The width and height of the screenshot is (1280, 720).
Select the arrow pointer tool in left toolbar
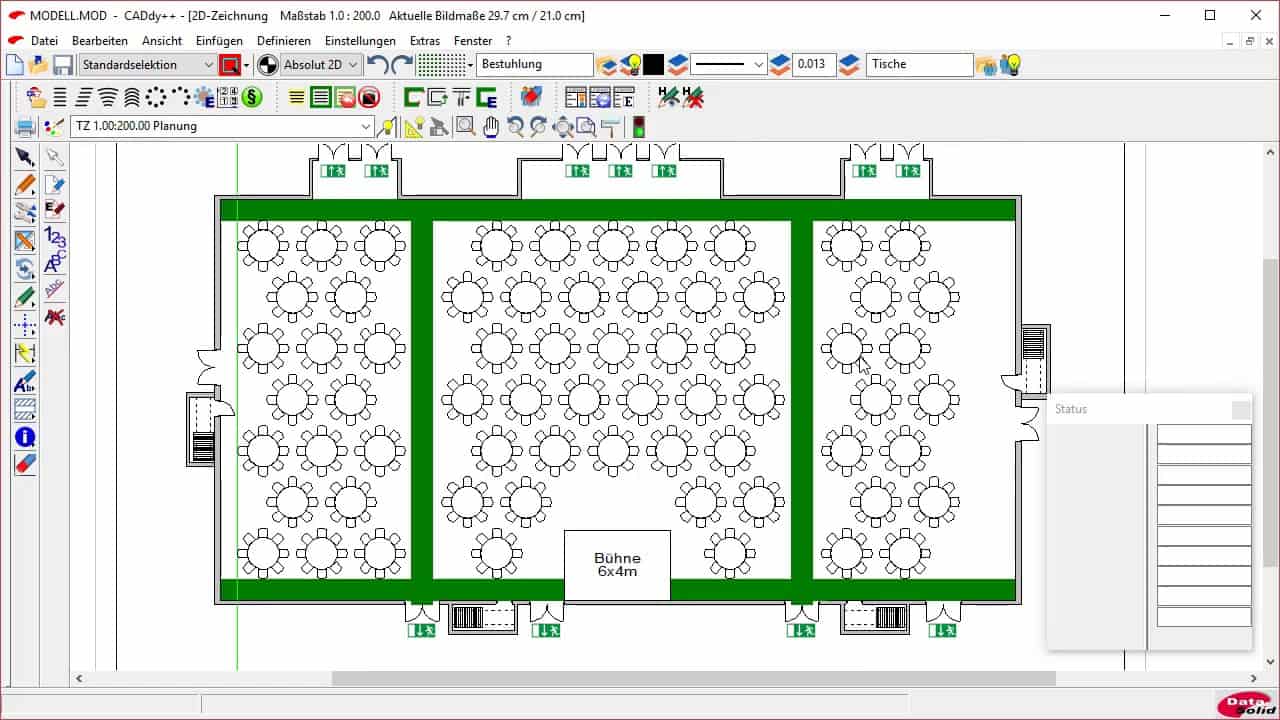[25, 157]
